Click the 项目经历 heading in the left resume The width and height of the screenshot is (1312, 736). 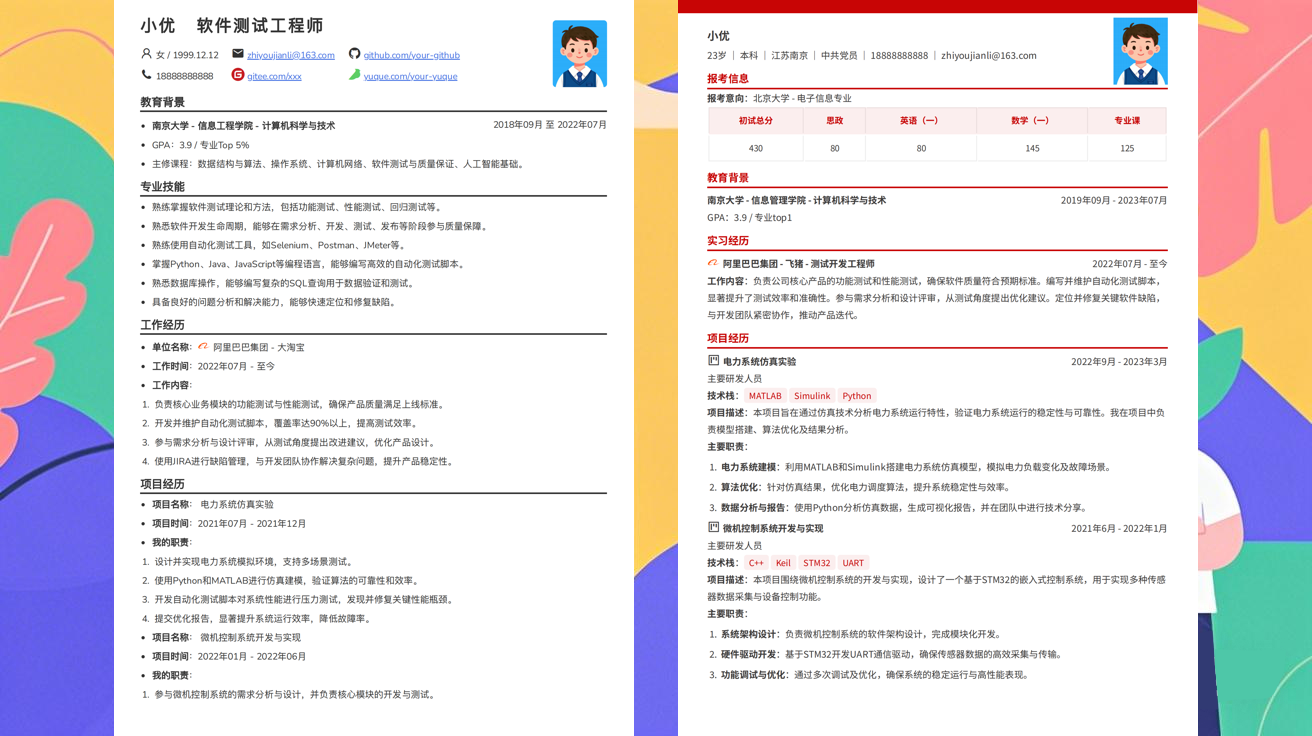(x=162, y=484)
